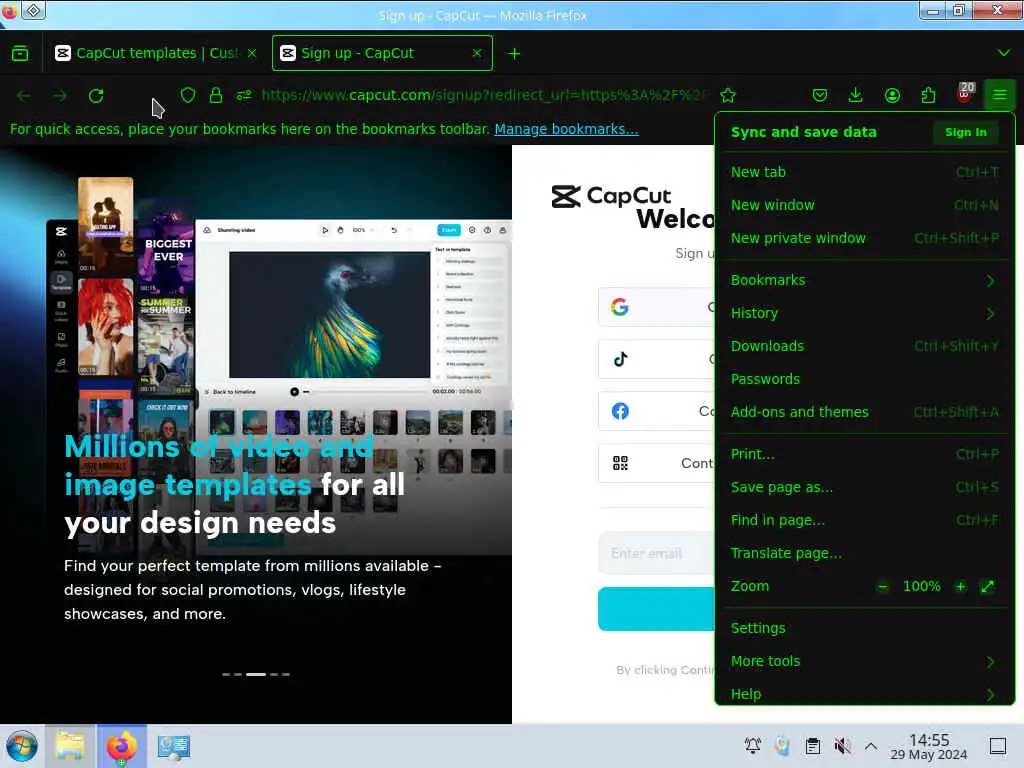Screen dimensions: 1024x768
Task: Switch to the CapCut templates tab
Action: click(x=155, y=53)
